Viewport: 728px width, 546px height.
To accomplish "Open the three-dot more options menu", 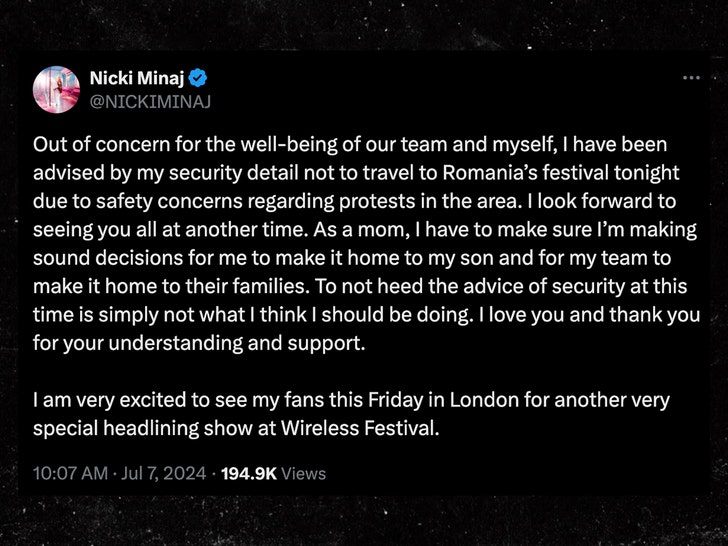I will (691, 77).
